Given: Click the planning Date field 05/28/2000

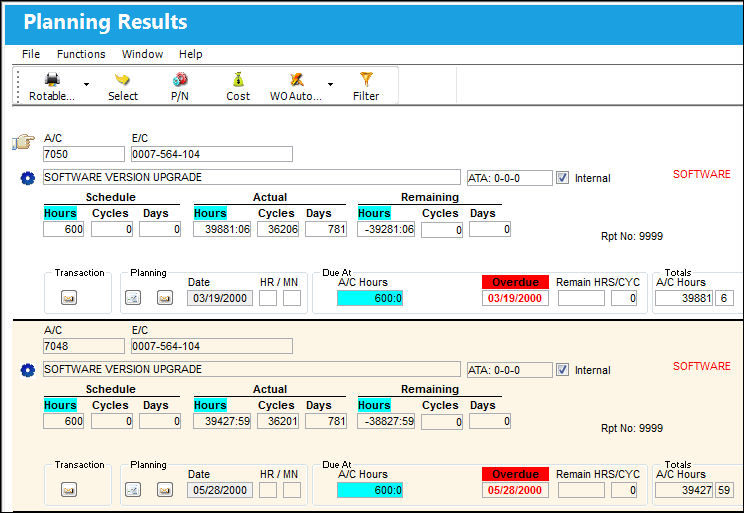Looking at the screenshot, I should click(x=220, y=490).
